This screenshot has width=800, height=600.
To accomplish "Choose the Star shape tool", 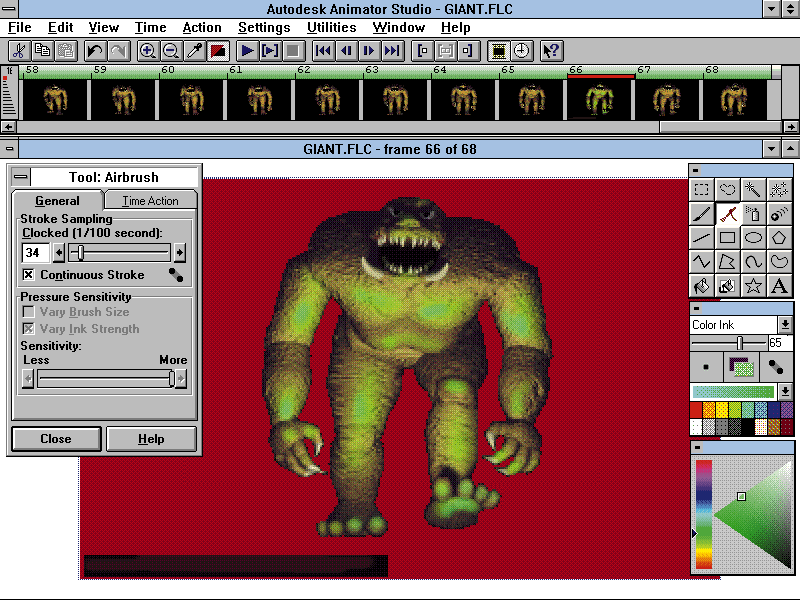I will pyautogui.click(x=754, y=287).
